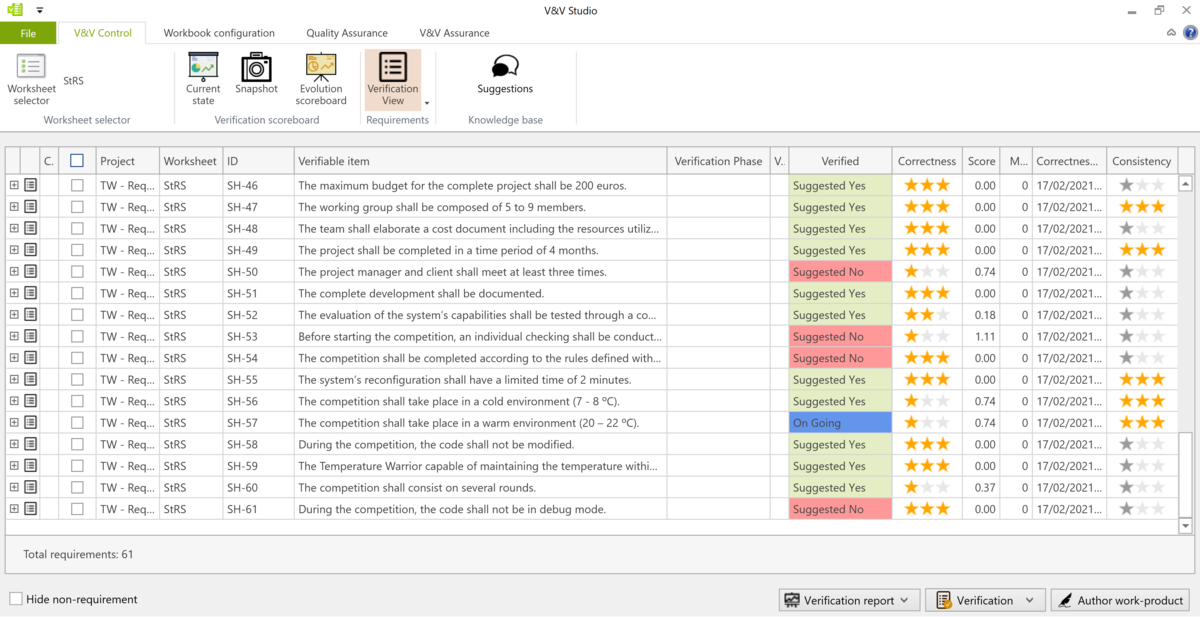Open document icon for row SH-60
Image resolution: width=1200 pixels, height=617 pixels.
(31, 487)
